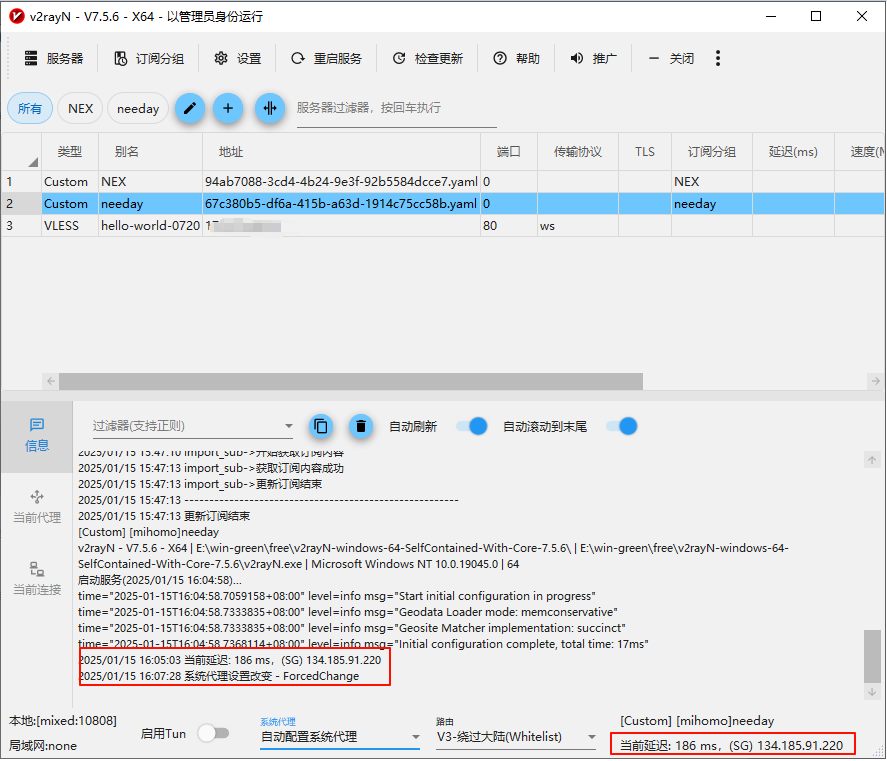The width and height of the screenshot is (887, 761).
Task: Click 重启服务 to restart service
Action: pos(327,59)
